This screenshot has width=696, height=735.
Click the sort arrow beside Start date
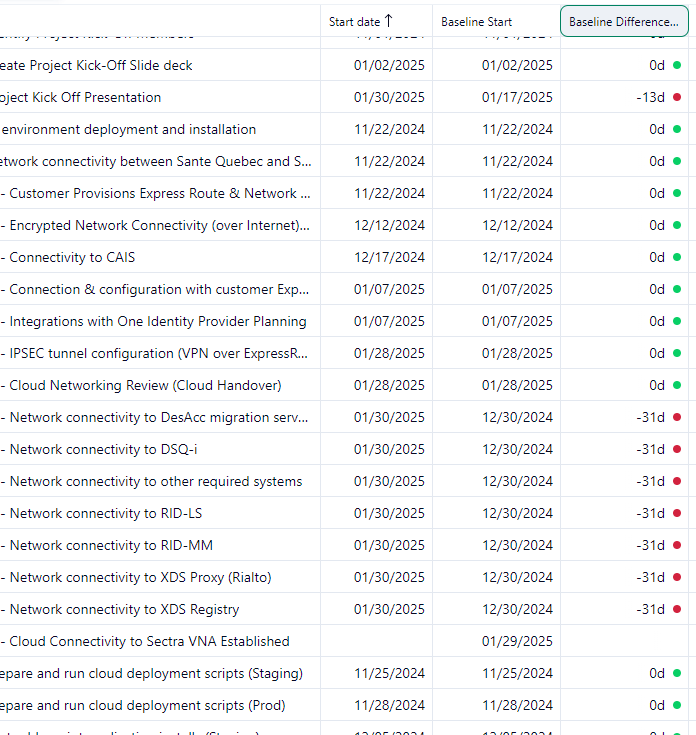tap(389, 21)
